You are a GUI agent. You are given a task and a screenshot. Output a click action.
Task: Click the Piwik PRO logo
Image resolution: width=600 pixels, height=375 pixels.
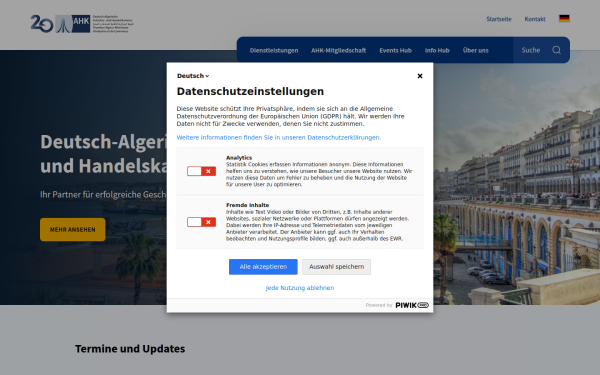tap(412, 305)
